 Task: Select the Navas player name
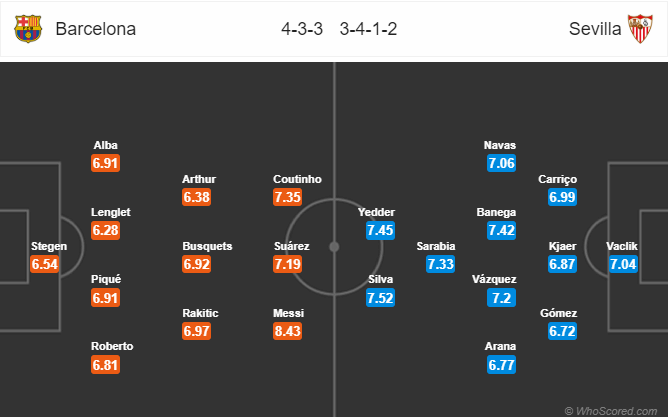click(x=500, y=145)
